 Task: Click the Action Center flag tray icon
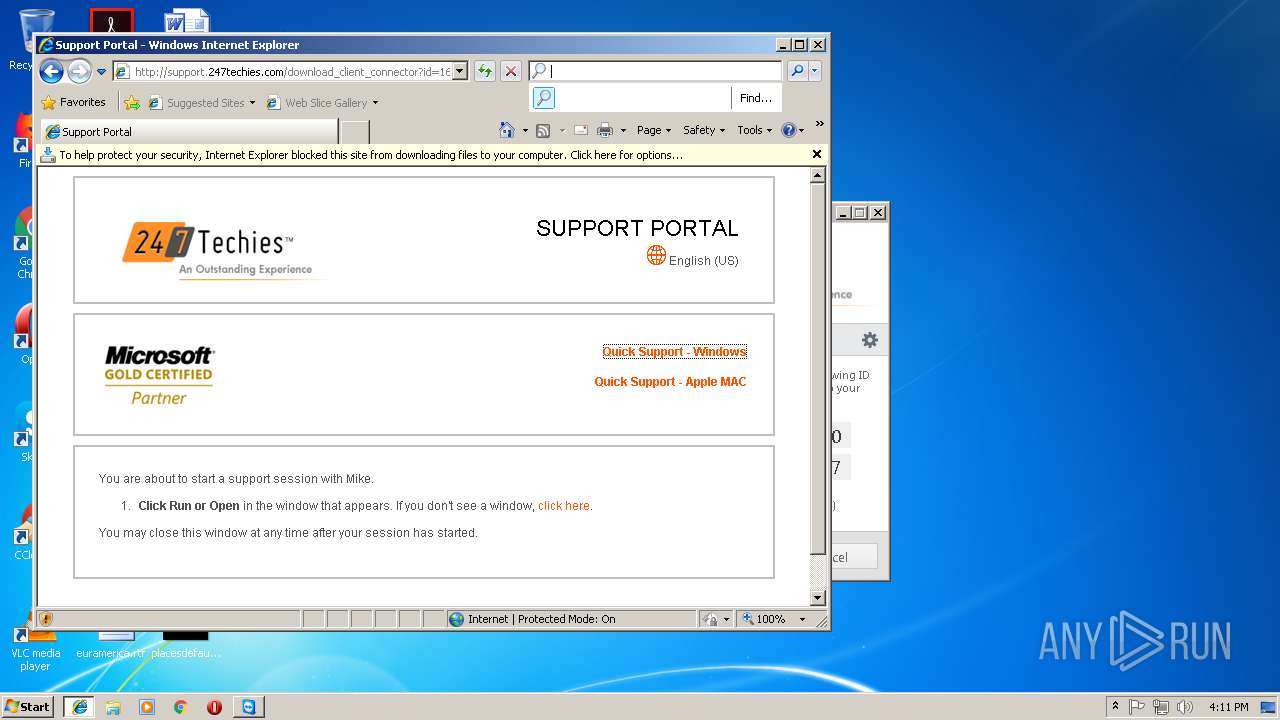[x=1138, y=706]
